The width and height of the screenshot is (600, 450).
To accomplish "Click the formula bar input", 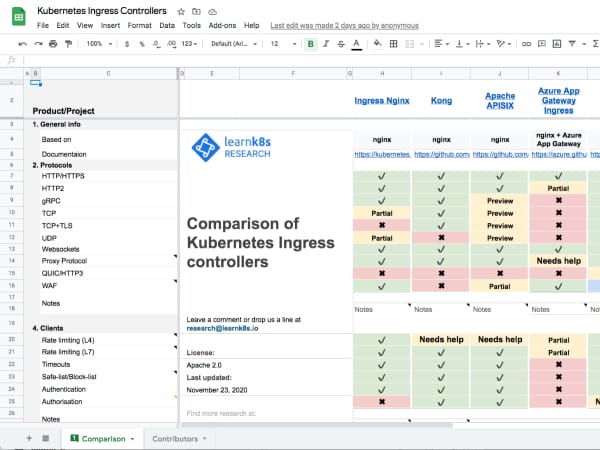I will point(311,60).
